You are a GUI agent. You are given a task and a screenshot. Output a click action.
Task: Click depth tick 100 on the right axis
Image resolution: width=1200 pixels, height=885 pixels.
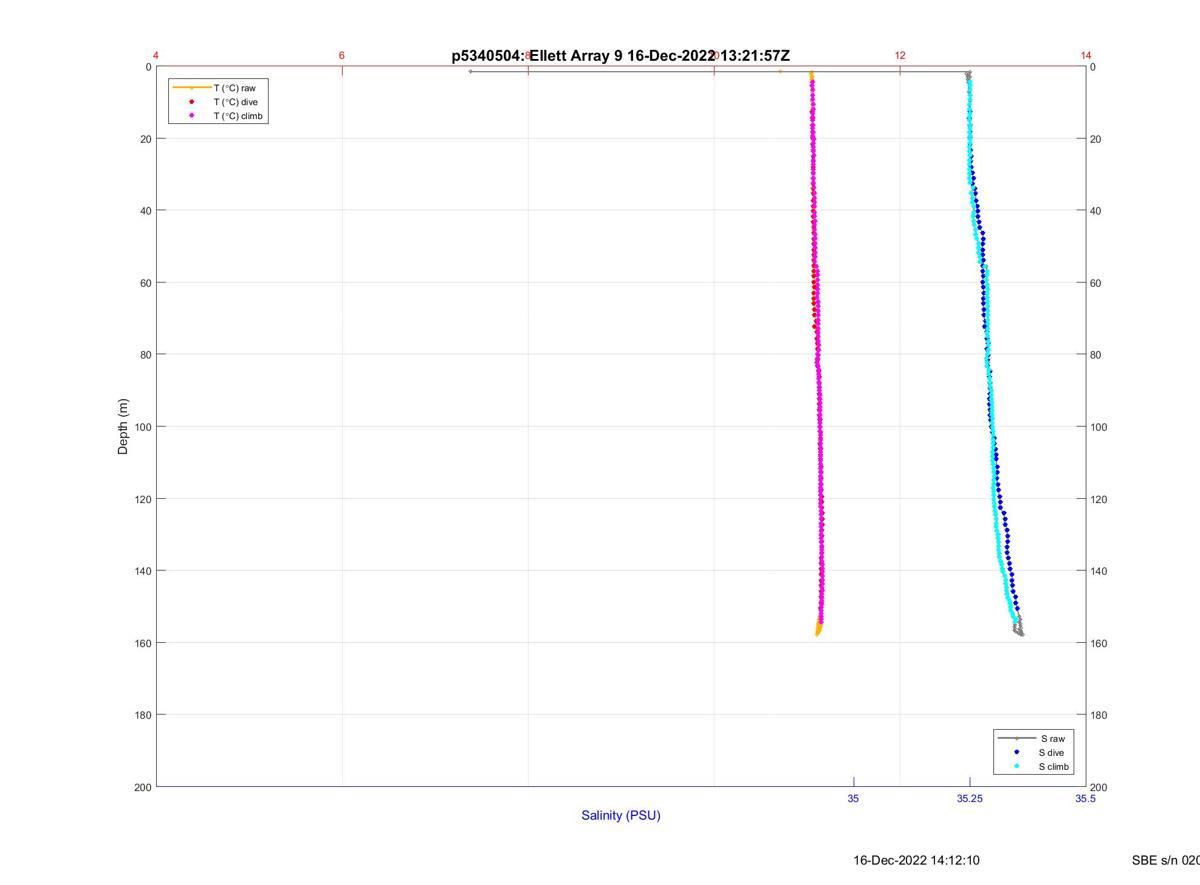(1099, 427)
